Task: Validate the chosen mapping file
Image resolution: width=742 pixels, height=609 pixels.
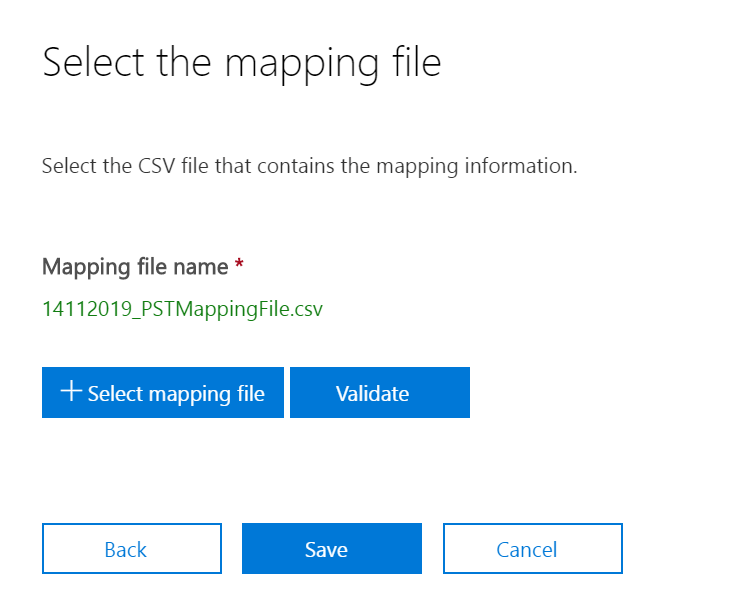Action: [380, 393]
